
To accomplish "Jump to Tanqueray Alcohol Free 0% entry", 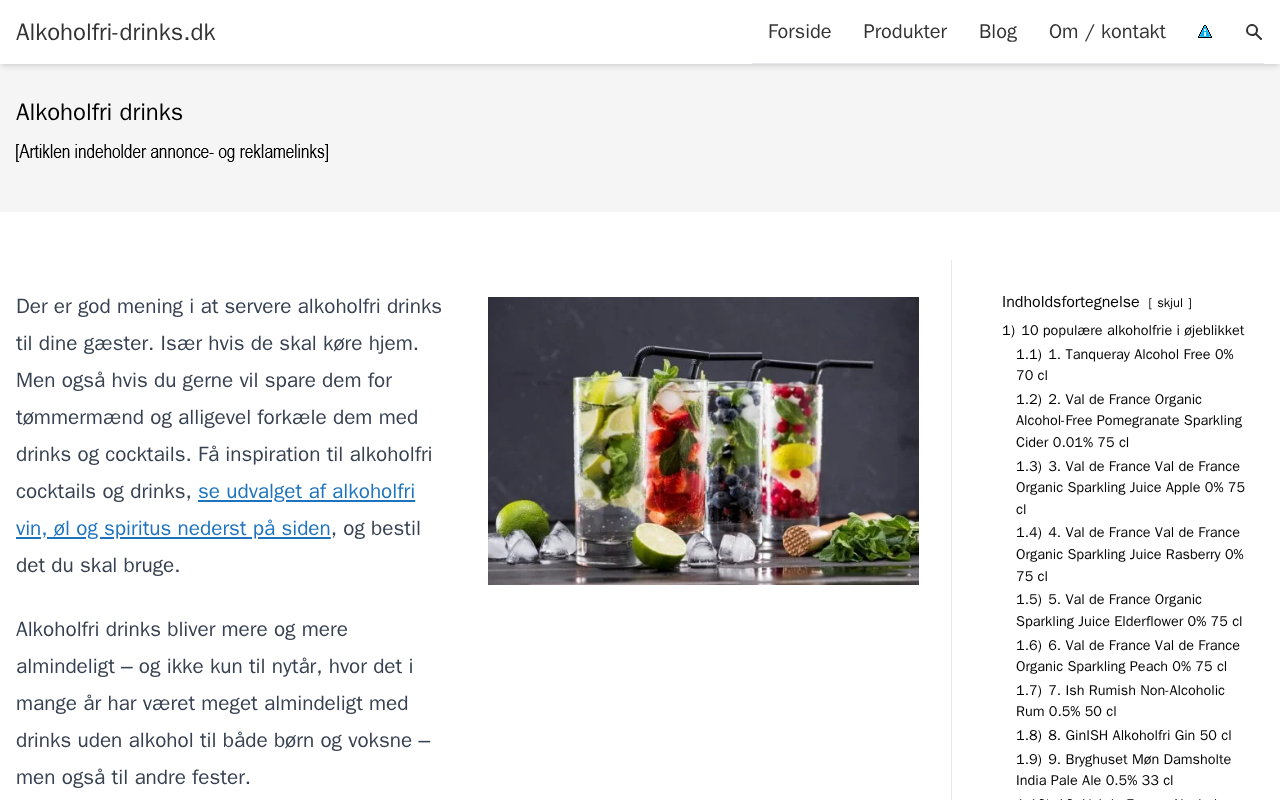I will point(1125,365).
